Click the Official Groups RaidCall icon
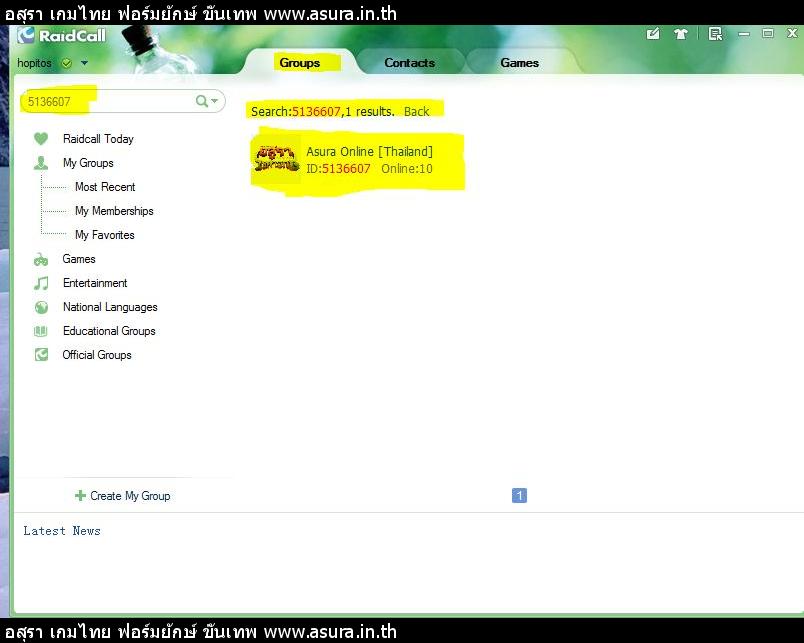This screenshot has height=643, width=804. point(41,355)
